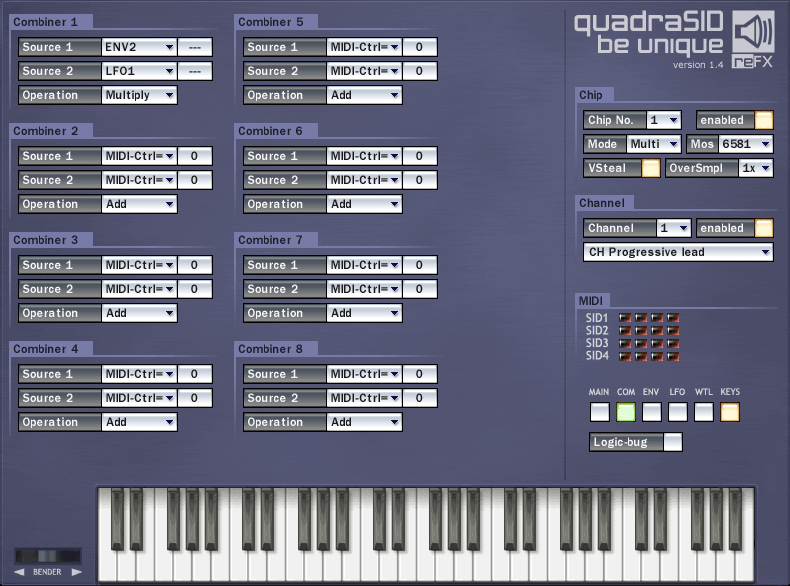The image size is (790, 586).
Task: Click the reFX logo
Action: (753, 62)
